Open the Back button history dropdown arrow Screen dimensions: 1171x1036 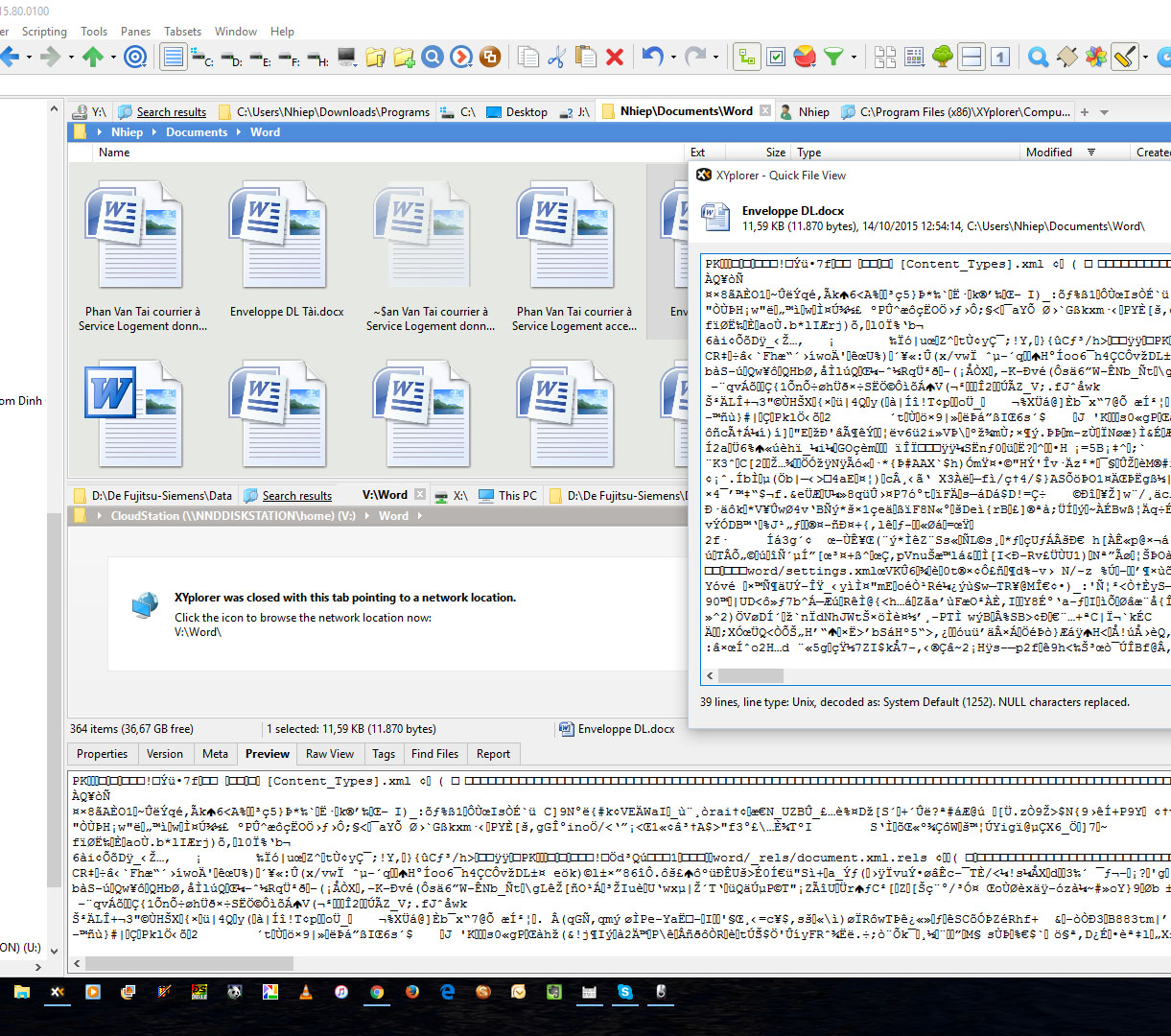coord(29,59)
